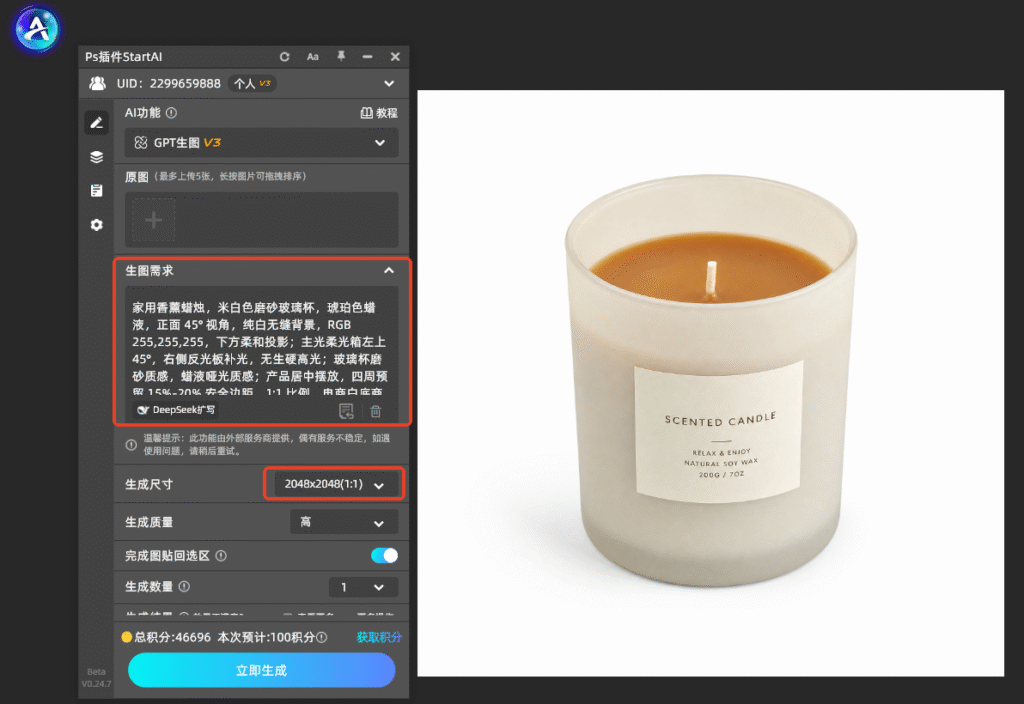This screenshot has height=704, width=1024.
Task: Click the gold coin icon by 总积分
Action: (x=127, y=637)
